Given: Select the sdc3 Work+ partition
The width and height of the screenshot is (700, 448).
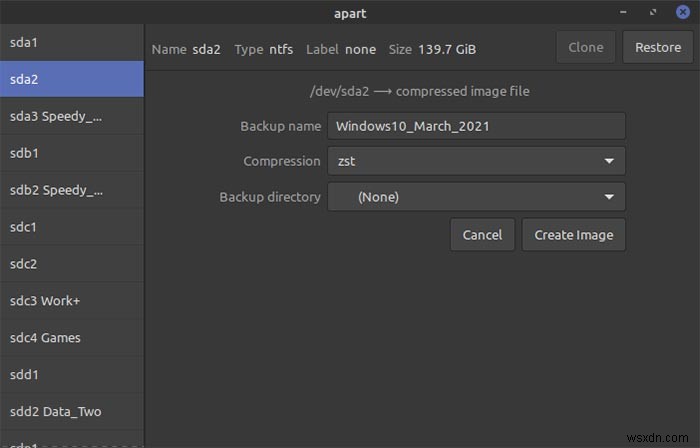Looking at the screenshot, I should (x=72, y=301).
